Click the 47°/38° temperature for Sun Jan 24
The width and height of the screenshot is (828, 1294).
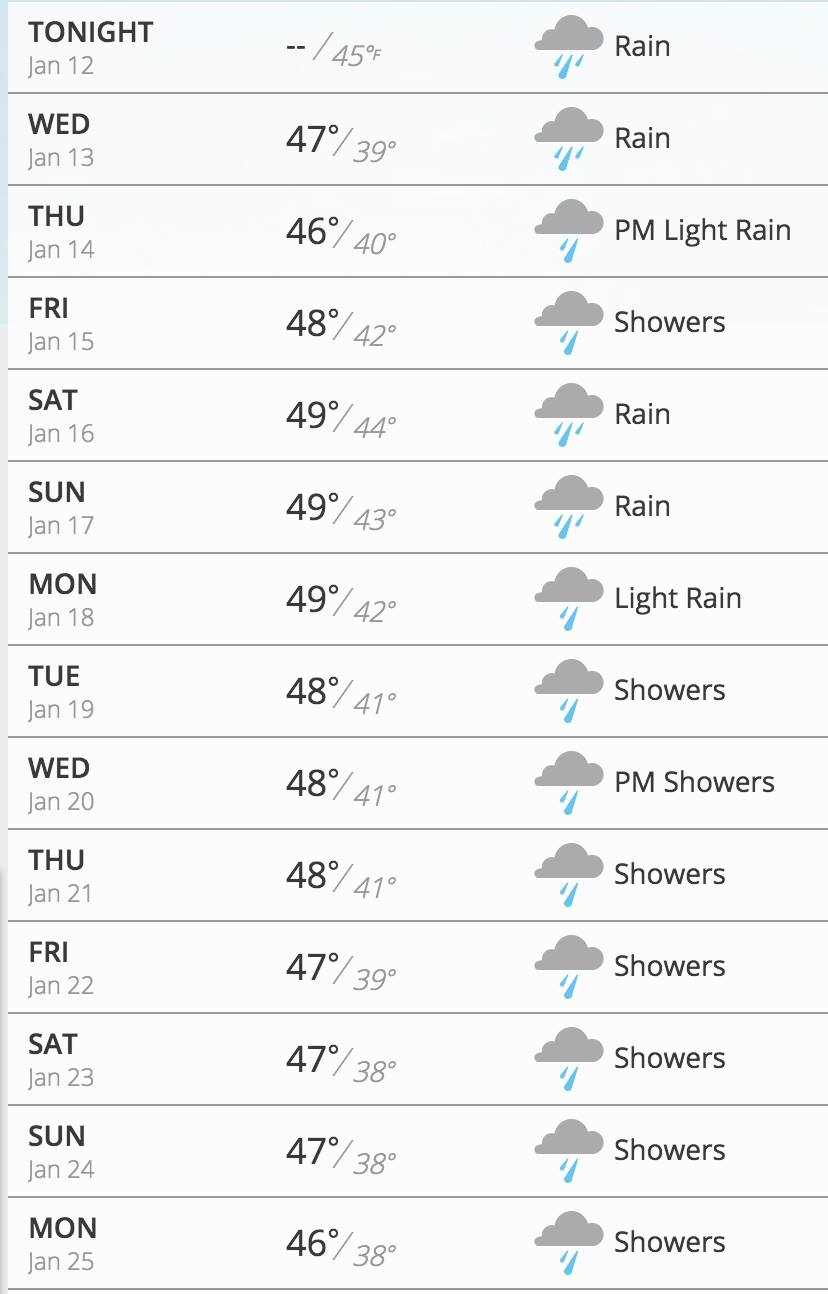tap(340, 1153)
